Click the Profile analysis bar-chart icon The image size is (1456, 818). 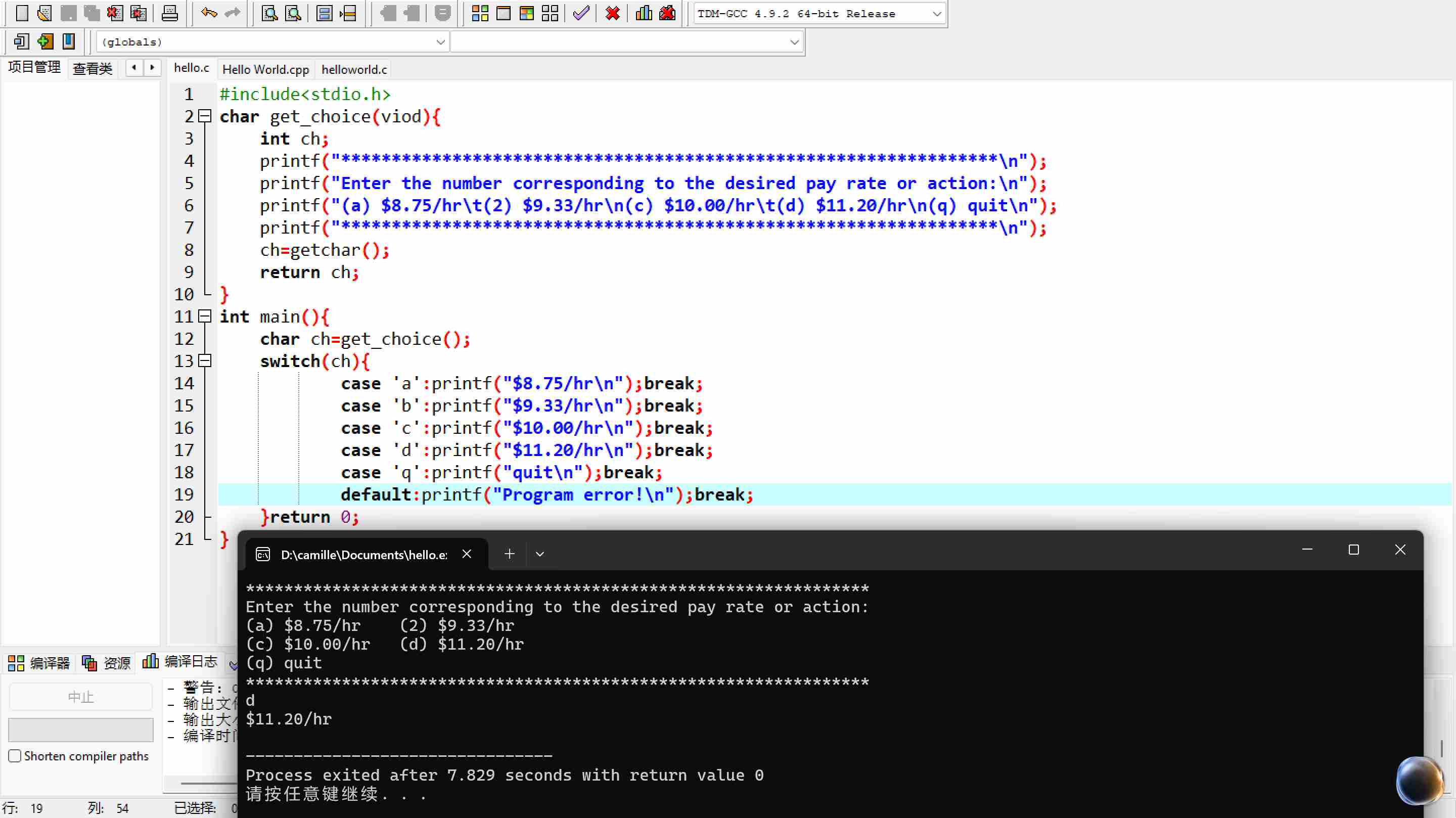coord(644,13)
